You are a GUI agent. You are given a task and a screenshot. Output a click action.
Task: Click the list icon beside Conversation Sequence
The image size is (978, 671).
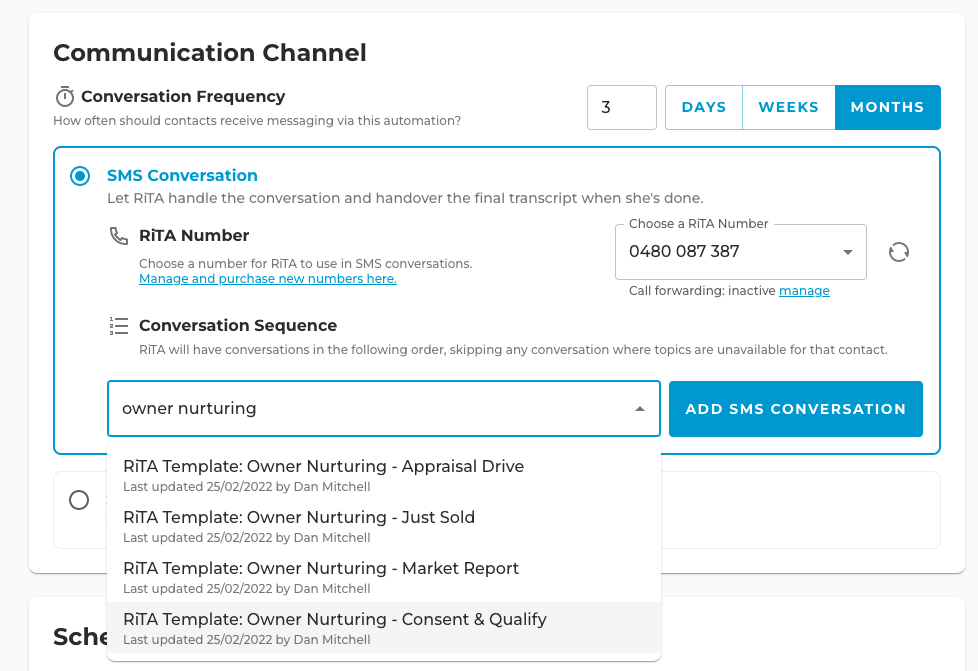pyautogui.click(x=119, y=326)
